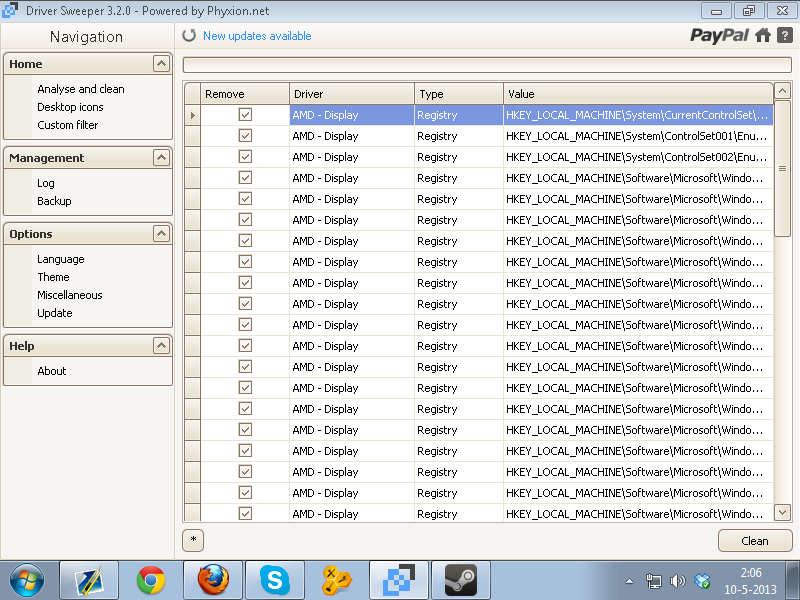Select the value HKEY_LOCAL_MACHINE\System\ControlSet002 cell
This screenshot has height=600, width=800.
638,157
